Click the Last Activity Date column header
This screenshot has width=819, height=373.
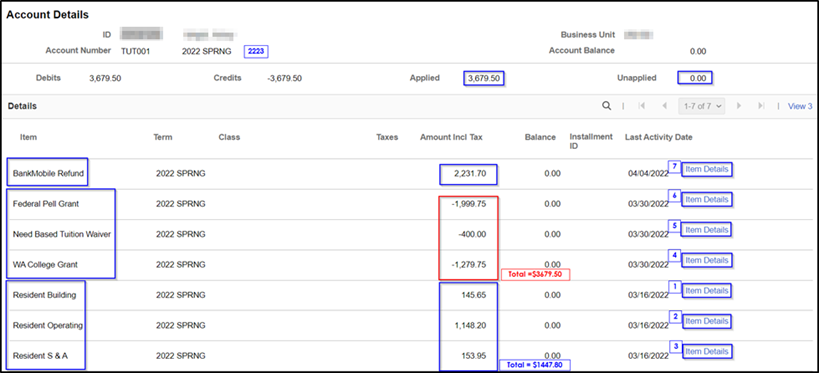point(659,137)
